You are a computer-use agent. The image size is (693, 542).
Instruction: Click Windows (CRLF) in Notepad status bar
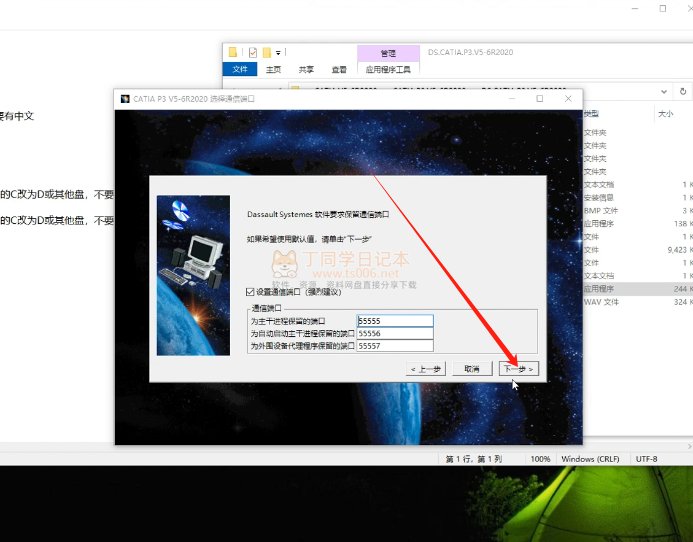(590, 459)
